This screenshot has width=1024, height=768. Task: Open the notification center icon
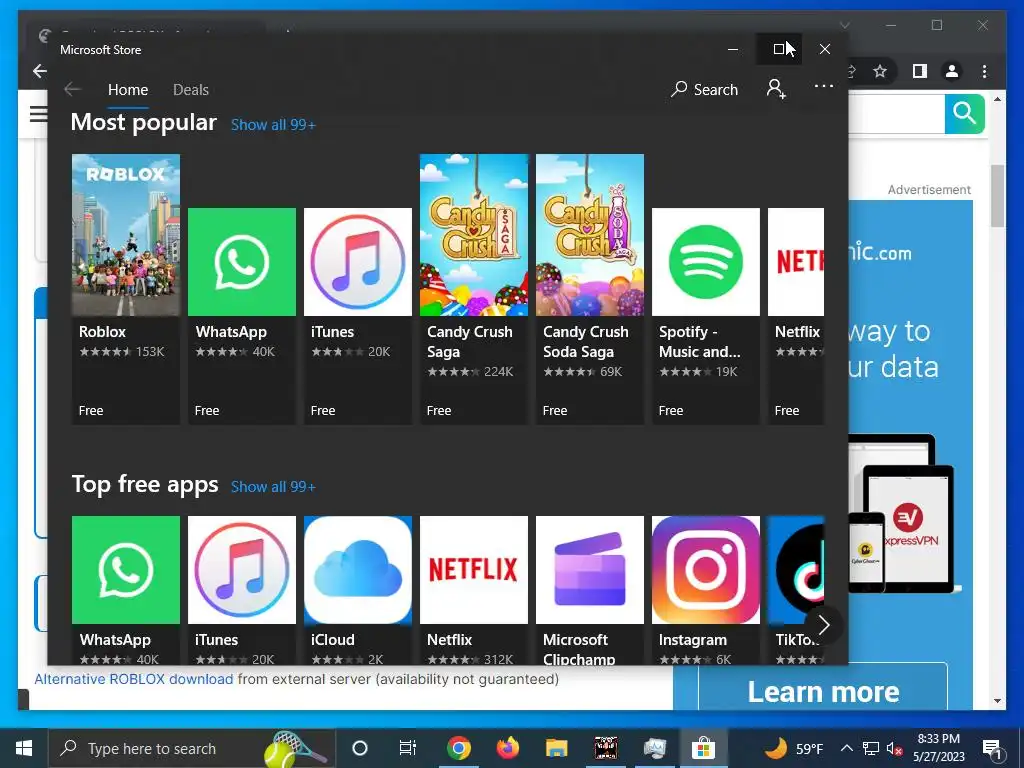coord(992,748)
